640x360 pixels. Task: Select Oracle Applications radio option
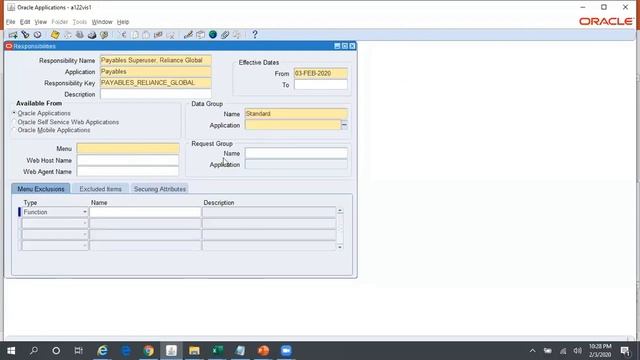[14, 113]
